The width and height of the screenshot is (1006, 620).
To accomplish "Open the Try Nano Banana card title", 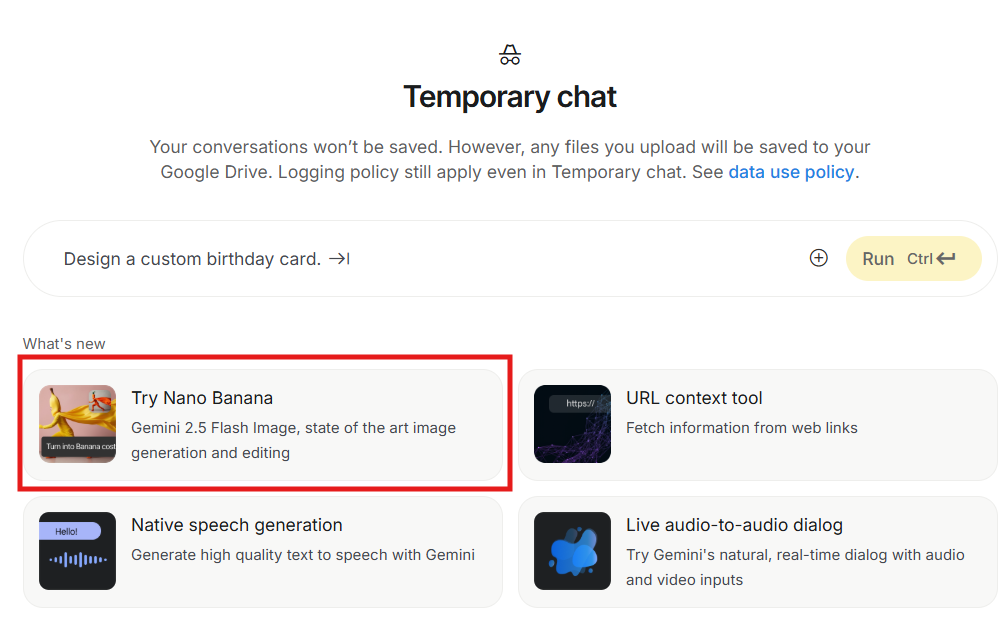I will coord(202,398).
